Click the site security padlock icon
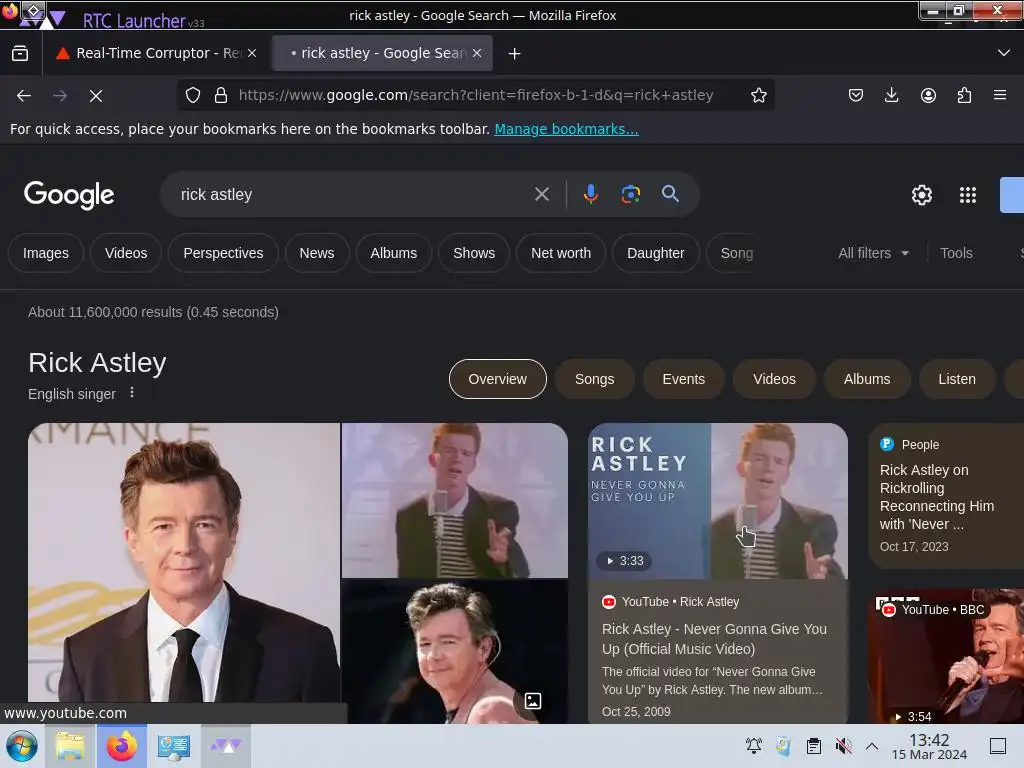The height and width of the screenshot is (768, 1024). coord(221,95)
